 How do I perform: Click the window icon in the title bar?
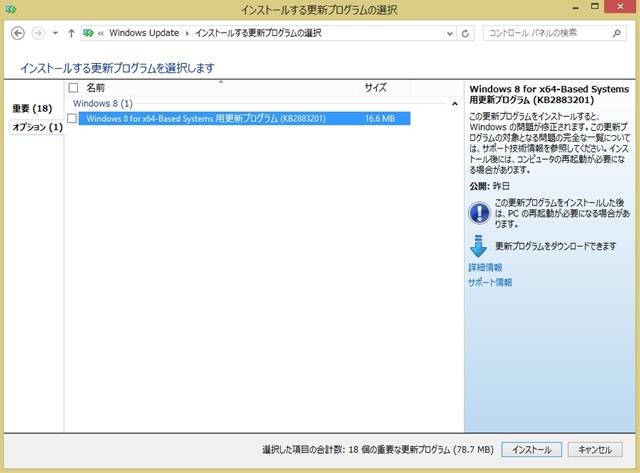click(11, 9)
